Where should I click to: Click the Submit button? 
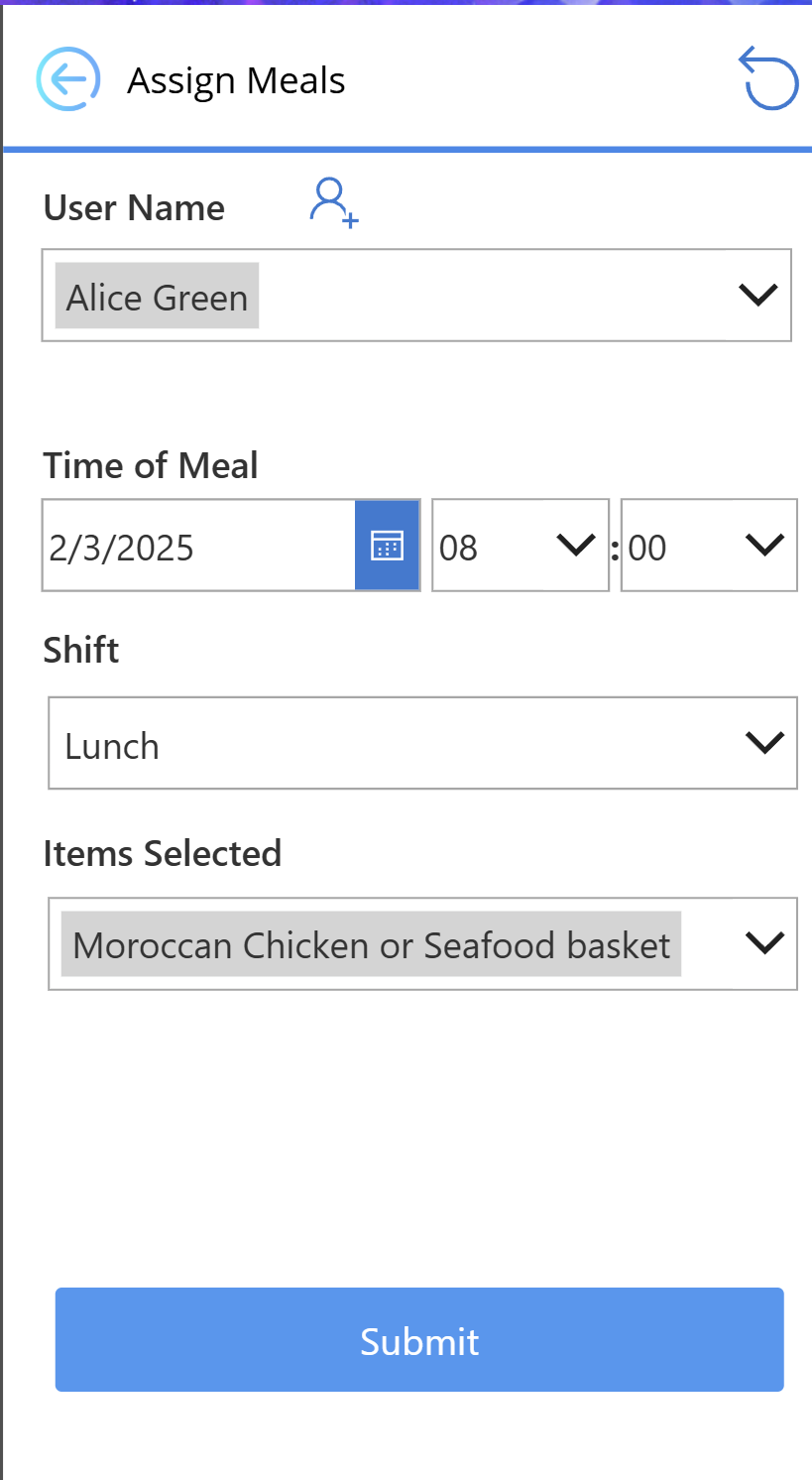point(419,1339)
